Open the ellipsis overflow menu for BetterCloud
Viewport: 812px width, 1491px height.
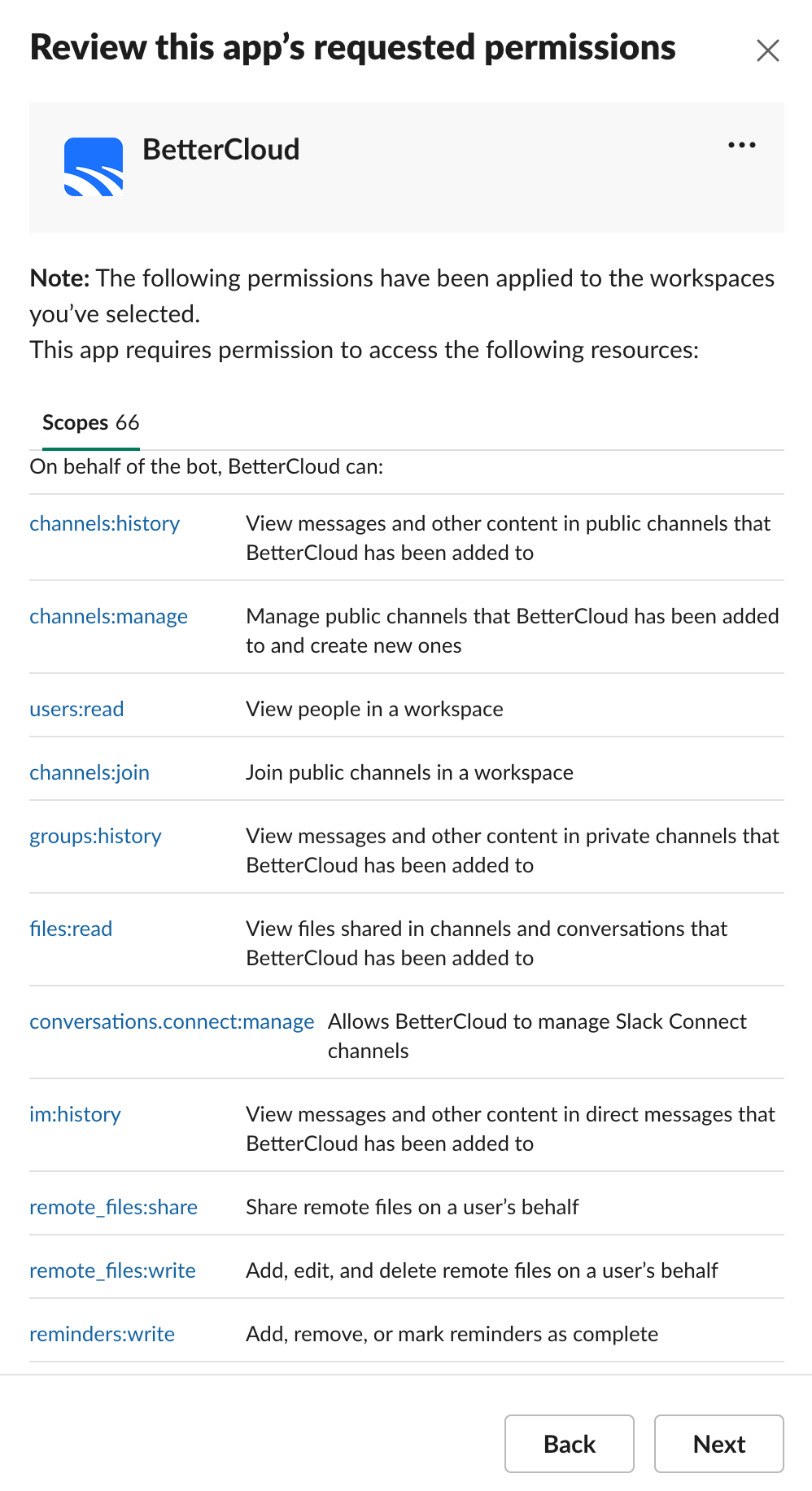(x=741, y=146)
